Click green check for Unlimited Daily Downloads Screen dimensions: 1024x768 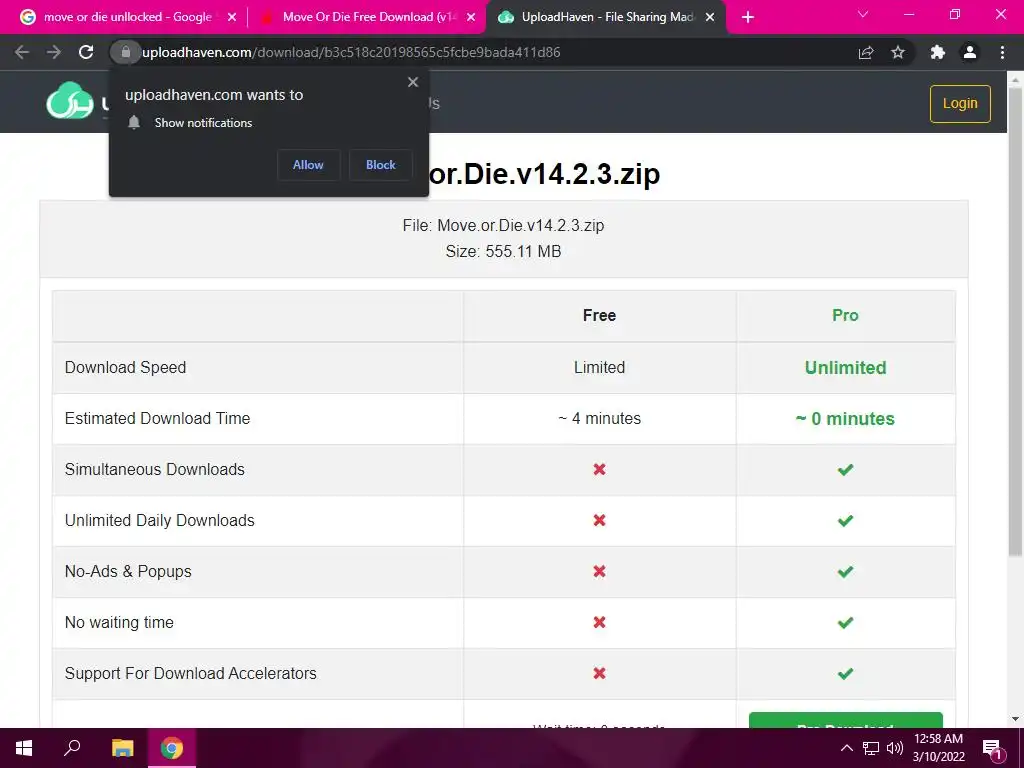845,520
